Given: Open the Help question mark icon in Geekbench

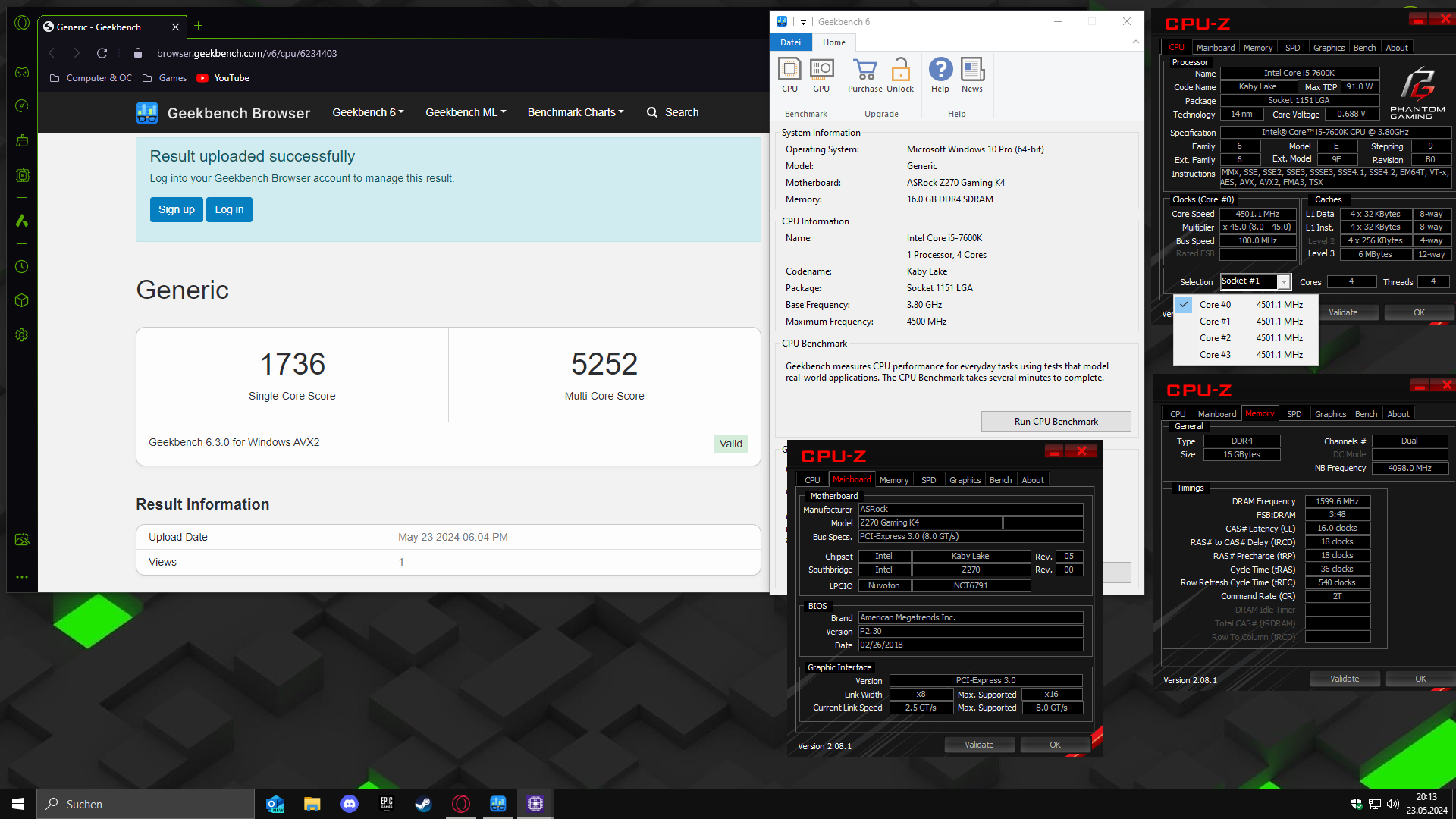Looking at the screenshot, I should (x=940, y=75).
